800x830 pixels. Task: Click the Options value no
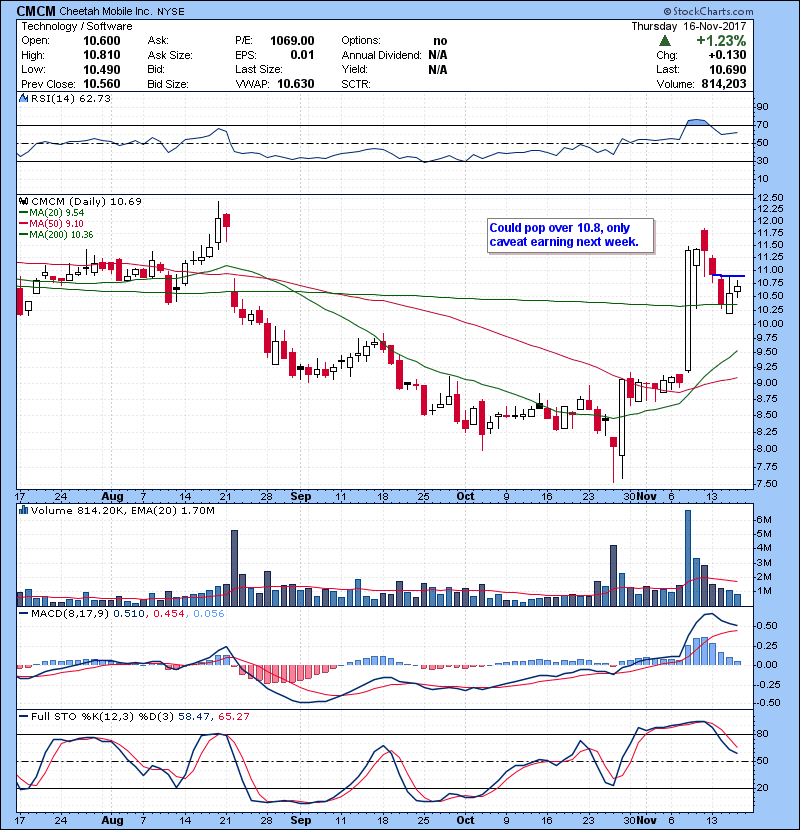point(440,41)
